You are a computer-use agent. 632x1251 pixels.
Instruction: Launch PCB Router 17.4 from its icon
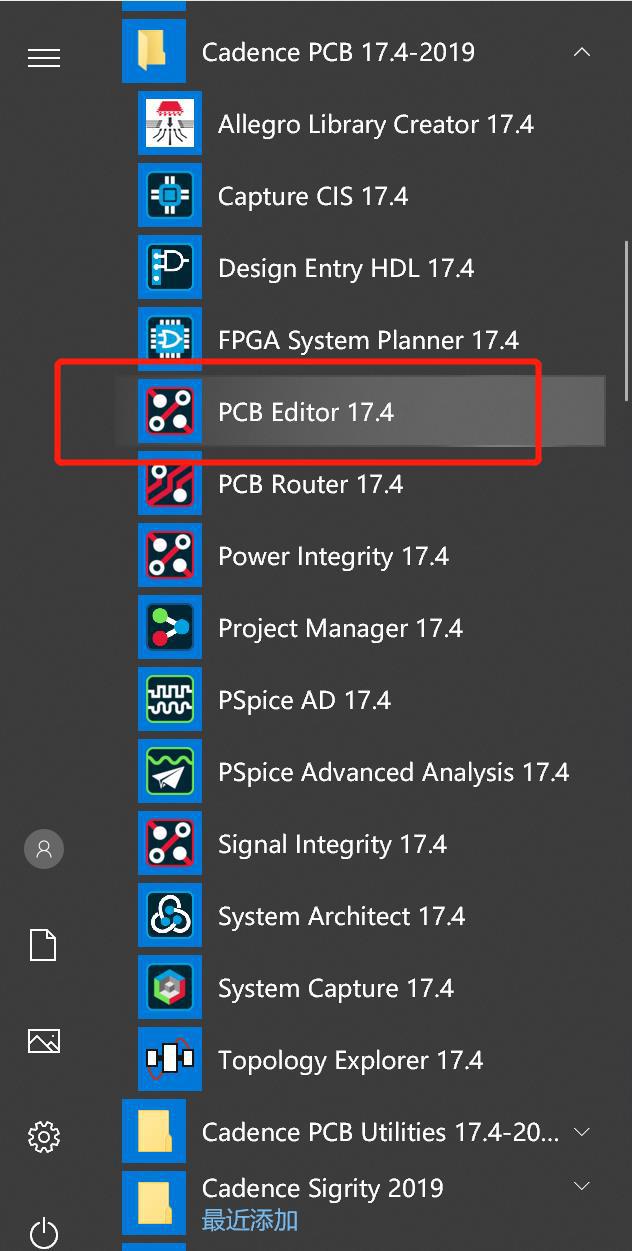170,484
